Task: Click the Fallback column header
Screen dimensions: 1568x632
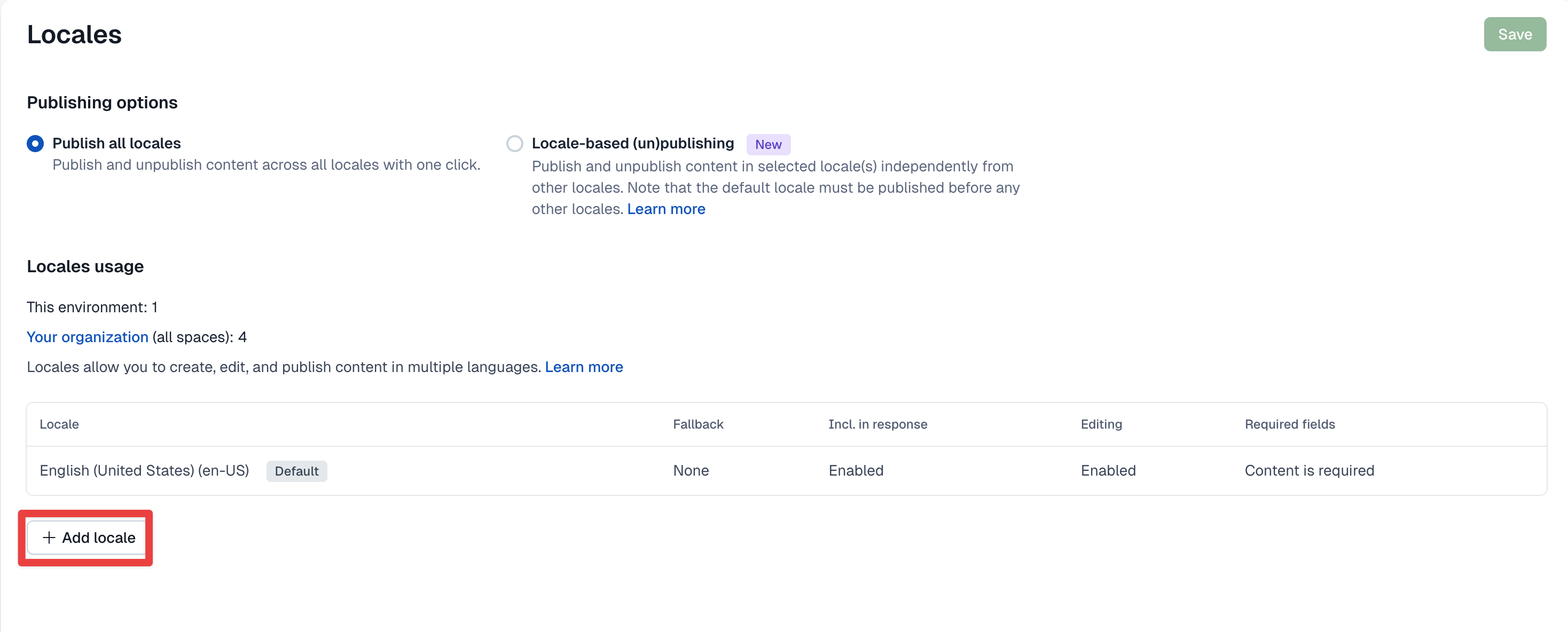Action: point(698,424)
